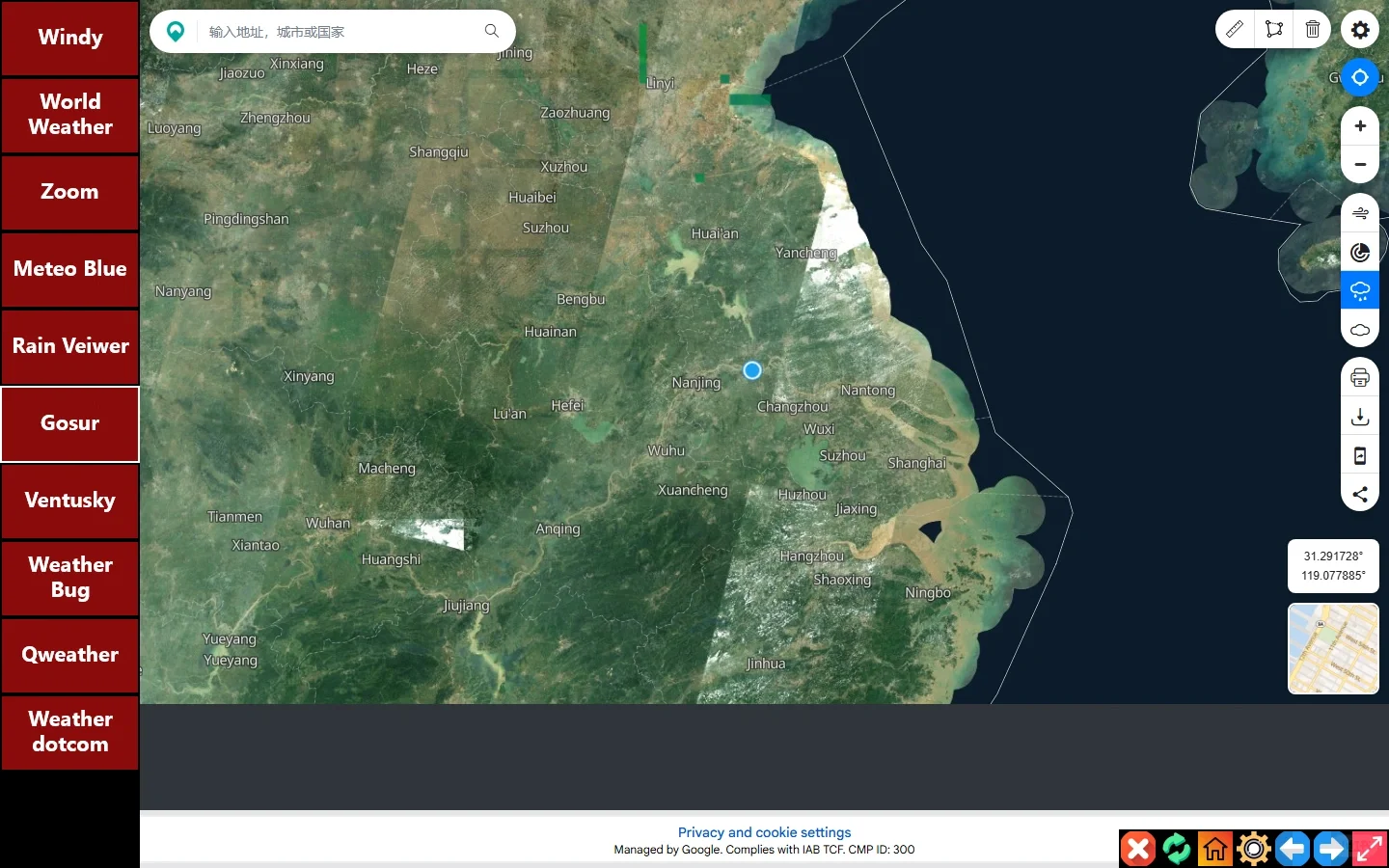Click the blue location marker on map
The width and height of the screenshot is (1389, 868).
click(x=752, y=370)
